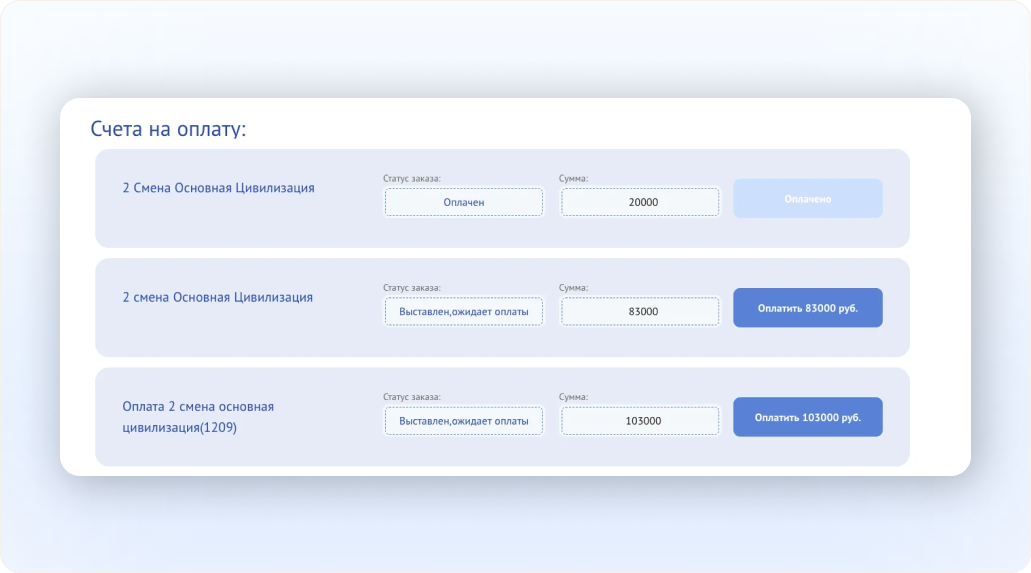Click title Оплата 2 смена основная цивилизация(1209)
Screen dimensions: 1031x573
point(198,417)
